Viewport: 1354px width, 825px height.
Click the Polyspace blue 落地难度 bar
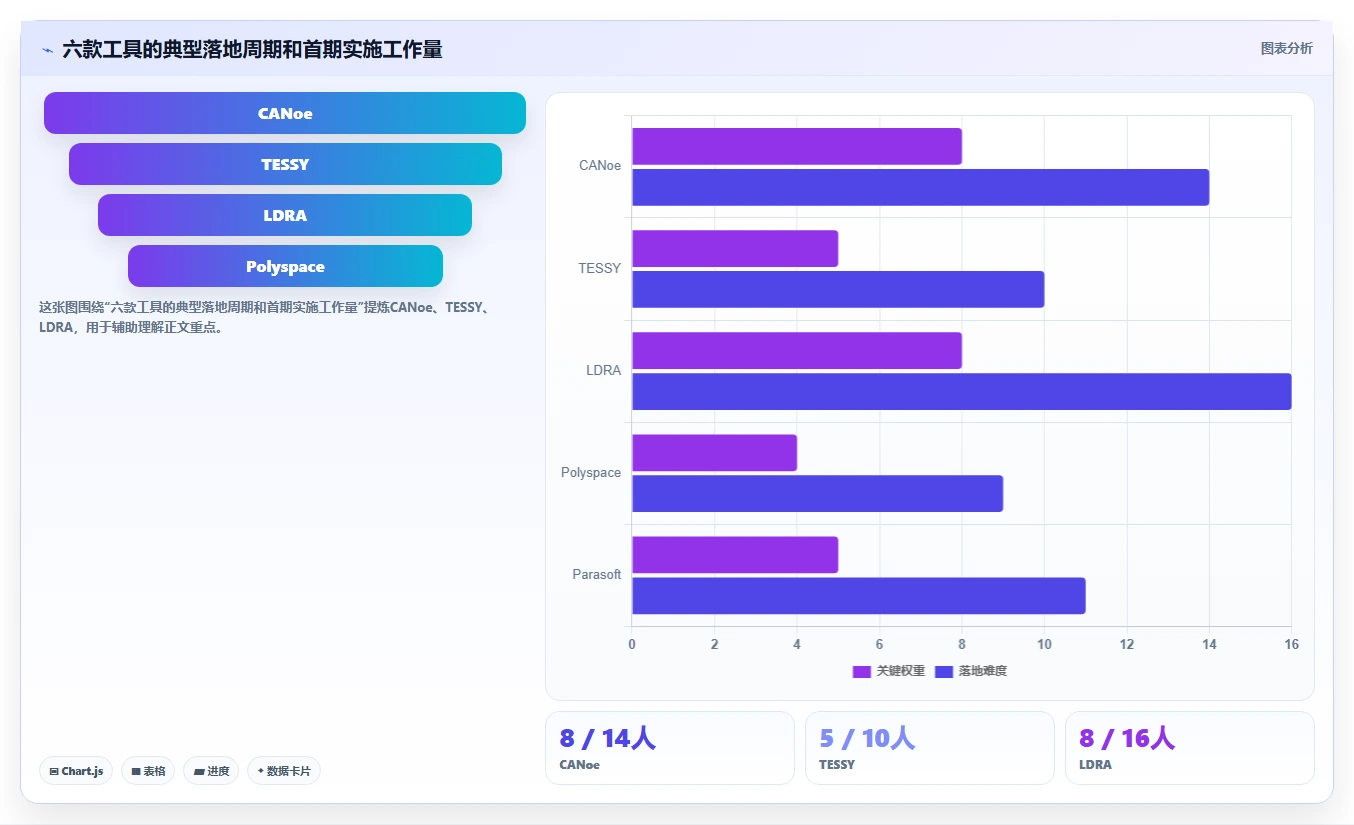coord(817,493)
